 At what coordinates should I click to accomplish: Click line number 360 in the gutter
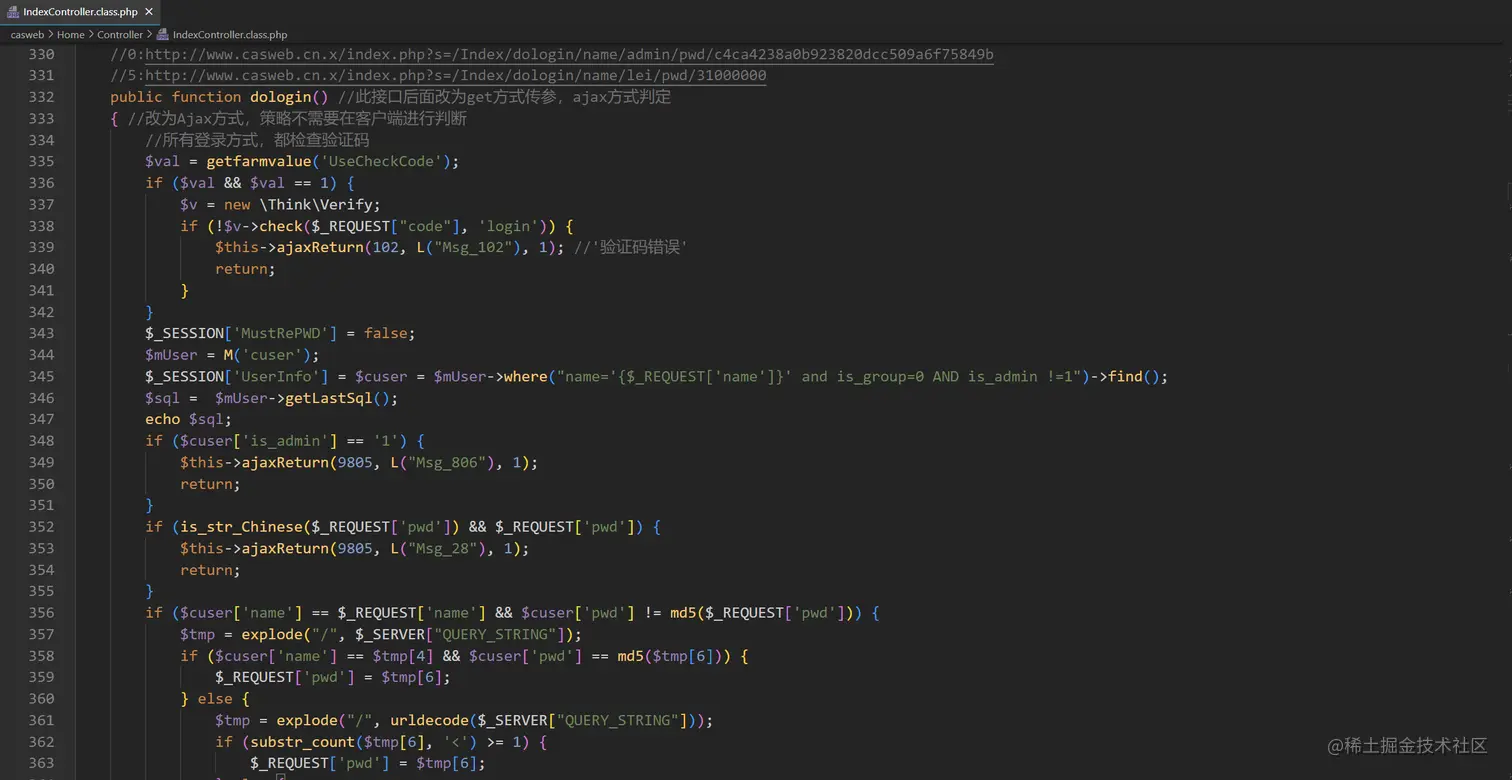[x=41, y=699]
